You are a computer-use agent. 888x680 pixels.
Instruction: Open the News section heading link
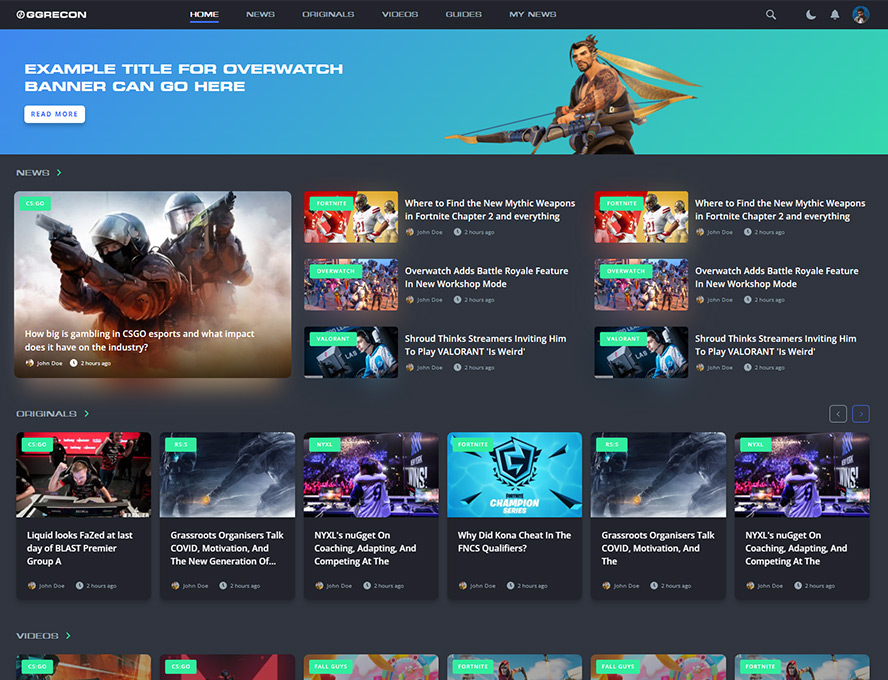33,173
